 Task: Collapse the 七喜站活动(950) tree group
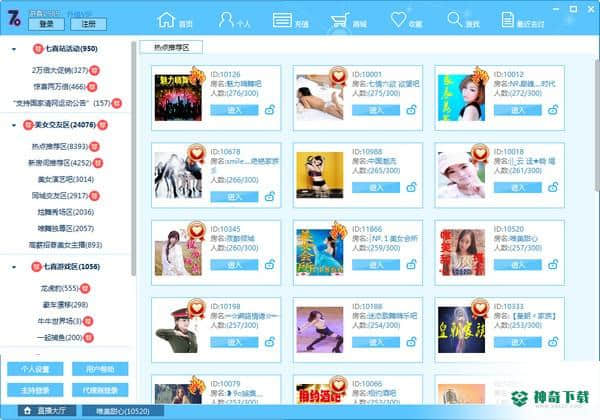(x=14, y=49)
